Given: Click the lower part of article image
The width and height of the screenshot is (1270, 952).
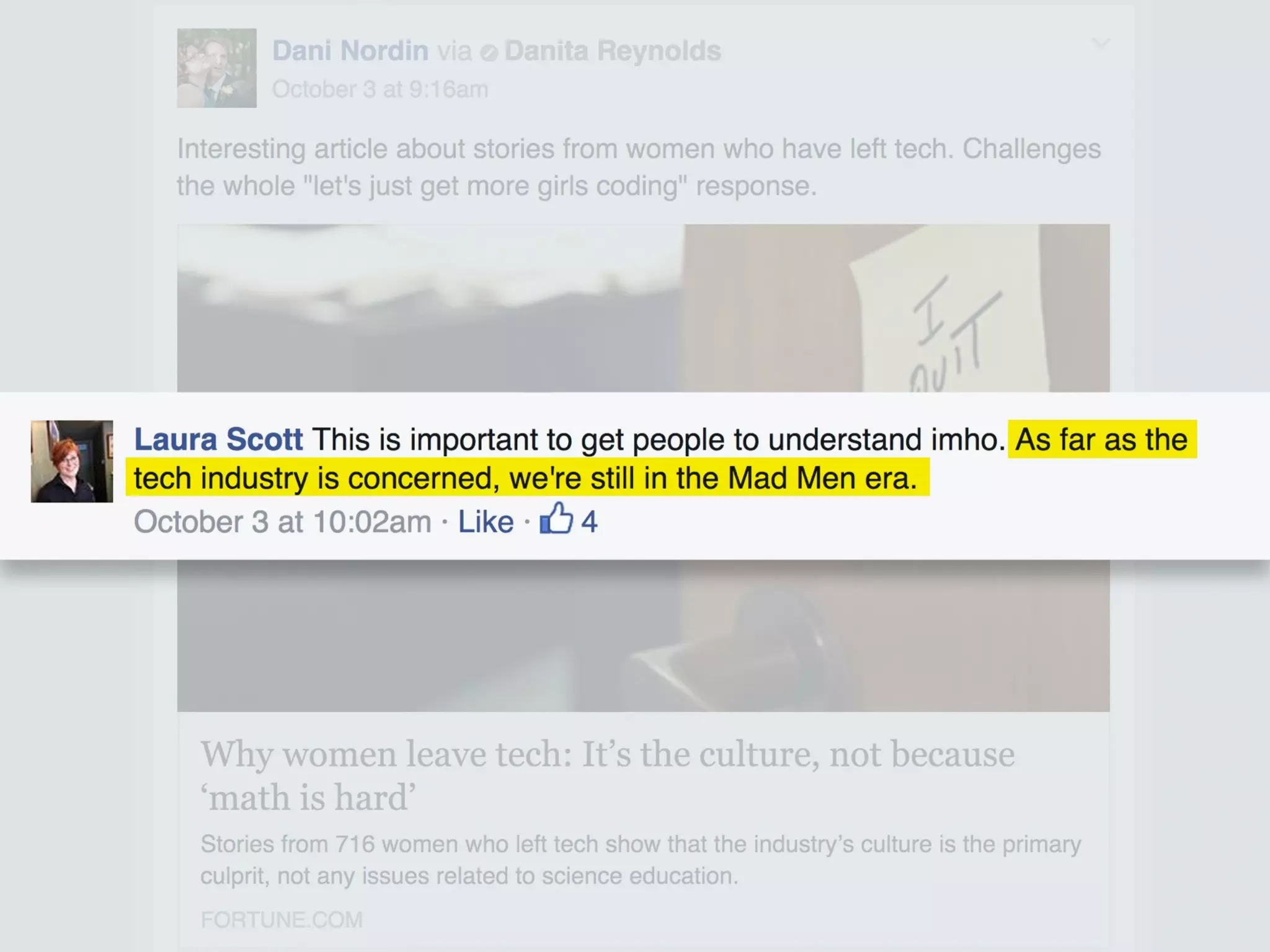Looking at the screenshot, I should click(643, 636).
